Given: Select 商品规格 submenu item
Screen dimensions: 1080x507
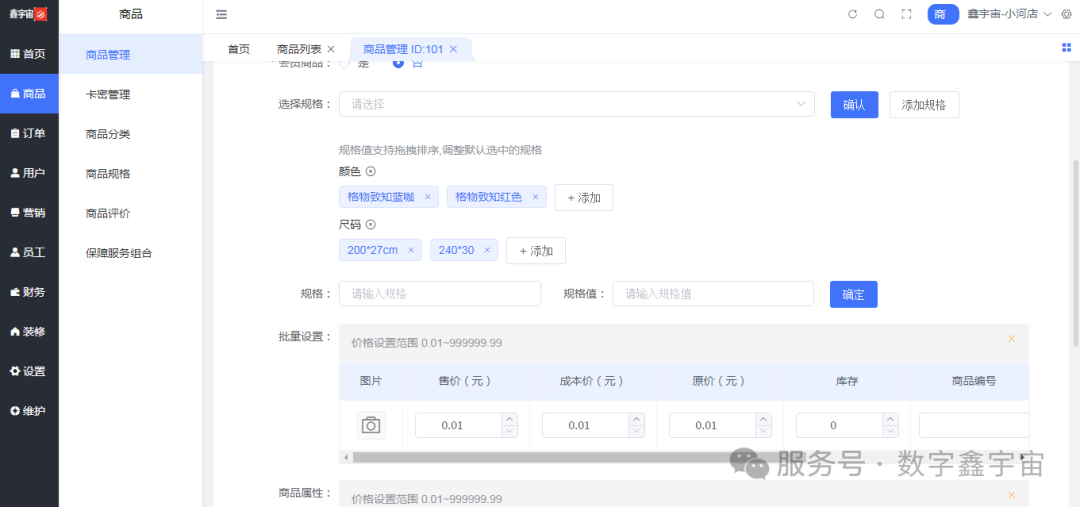Looking at the screenshot, I should click(x=131, y=174).
